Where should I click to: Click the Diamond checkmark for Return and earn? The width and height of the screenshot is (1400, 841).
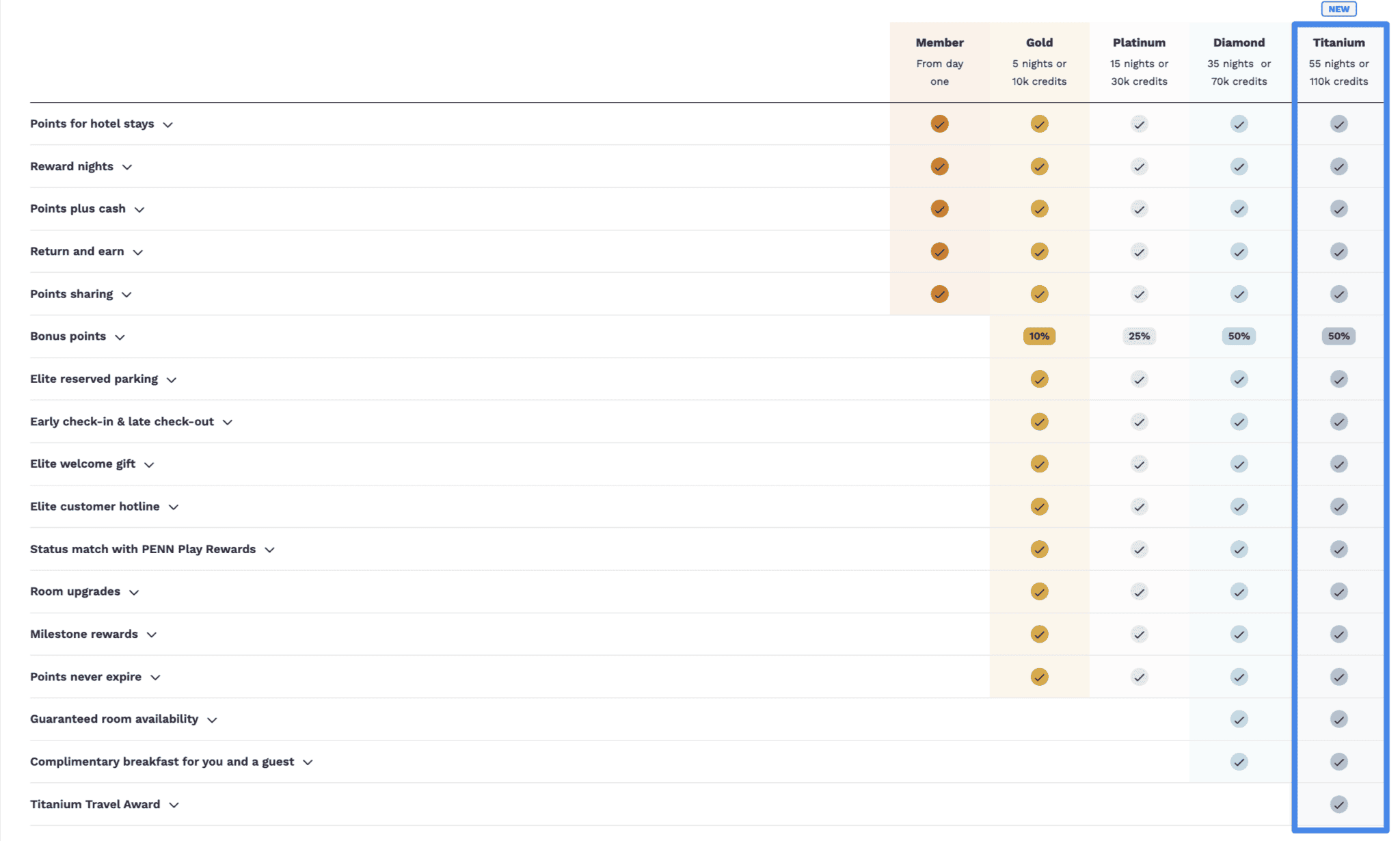1239,251
